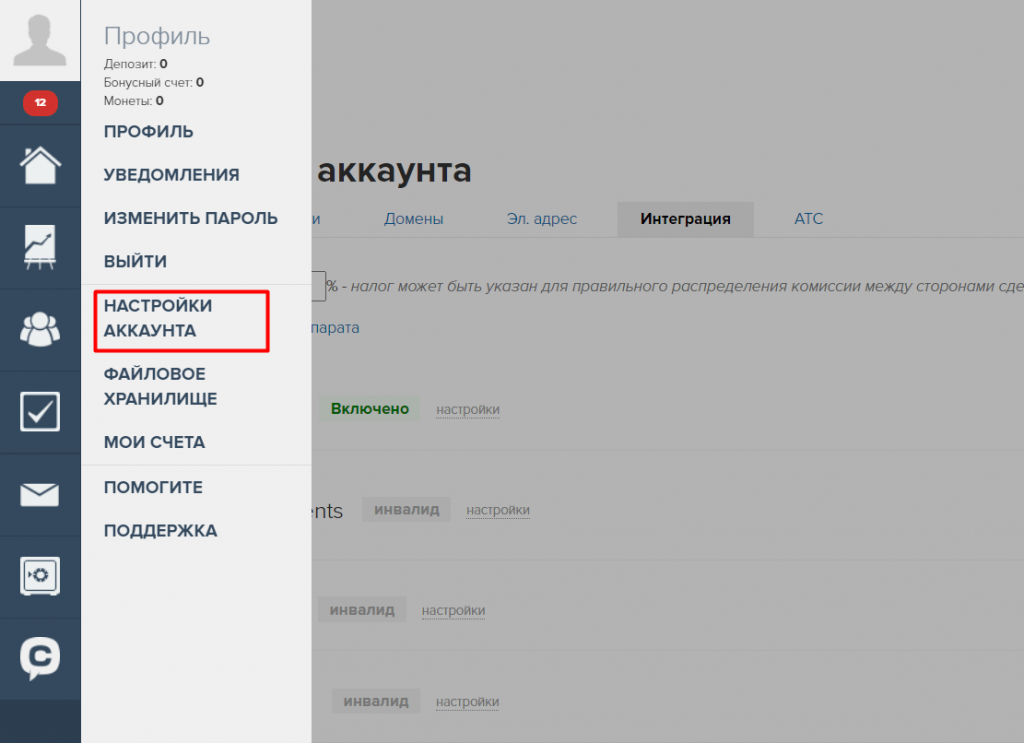Click настройки link next to Включено

(467, 410)
